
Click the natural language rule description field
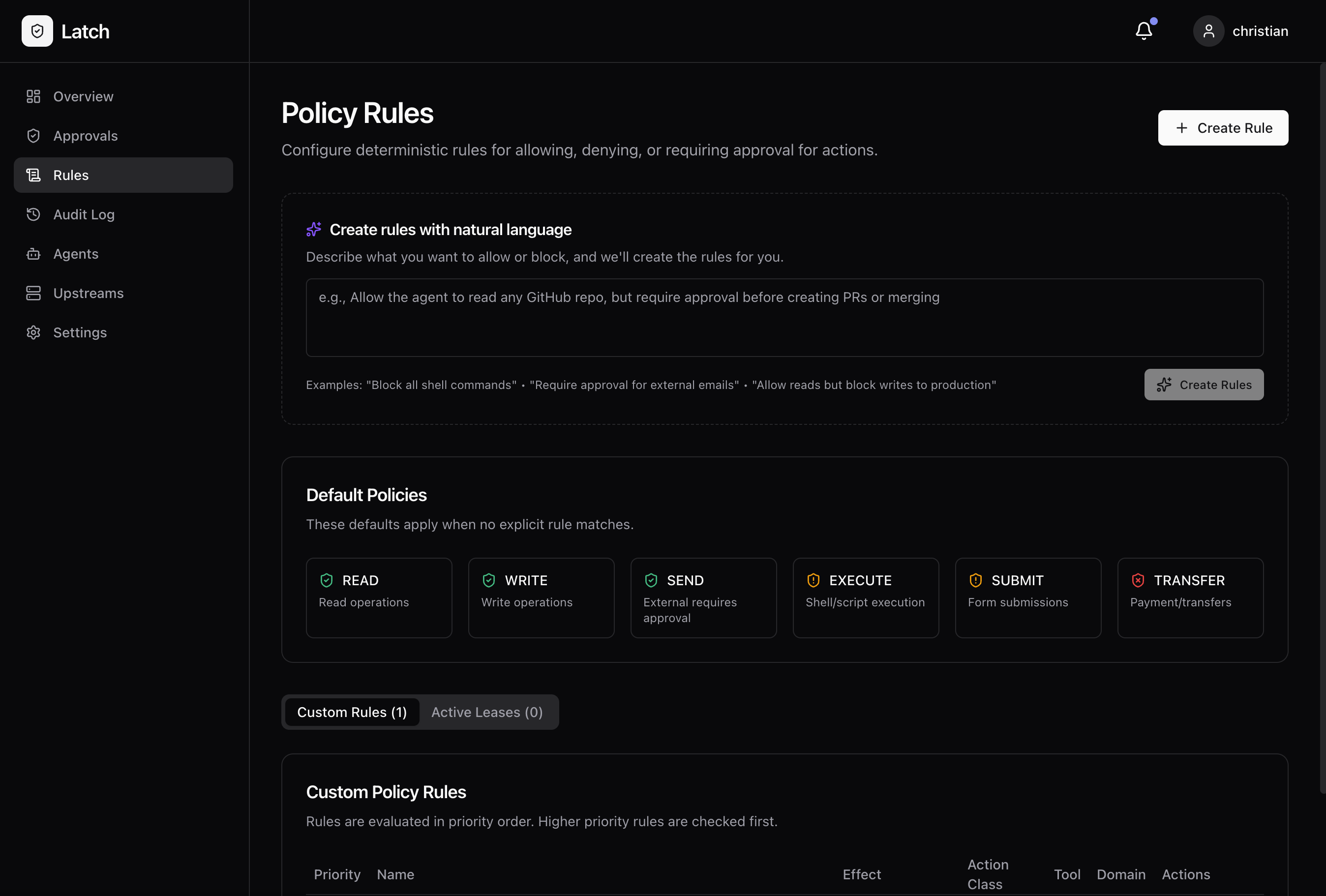784,318
